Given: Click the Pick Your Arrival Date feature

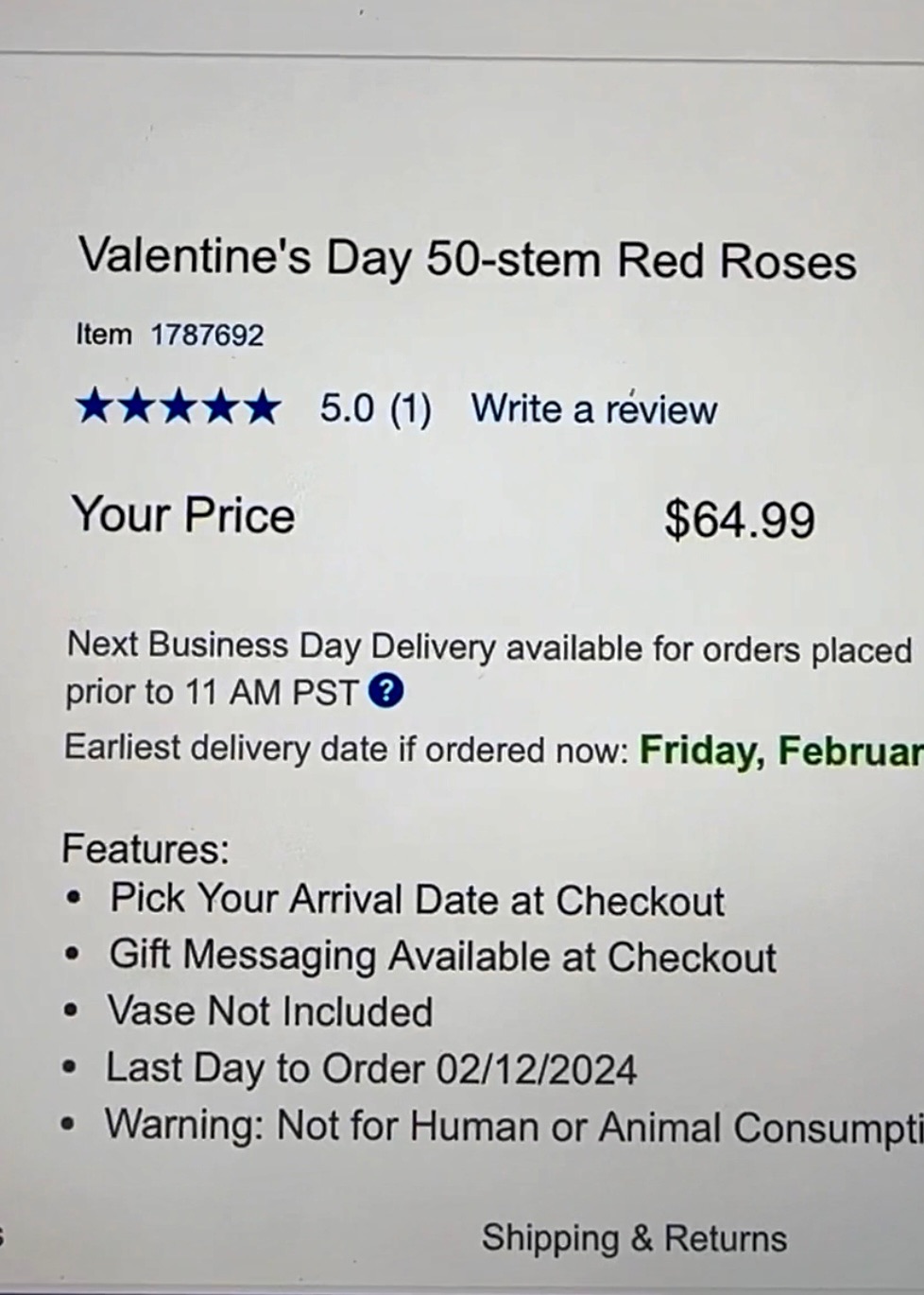Looking at the screenshot, I should 417,900.
